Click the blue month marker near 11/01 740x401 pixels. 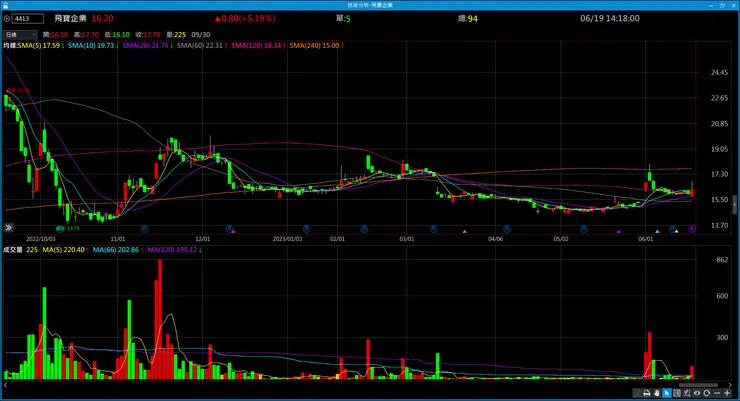click(x=144, y=229)
